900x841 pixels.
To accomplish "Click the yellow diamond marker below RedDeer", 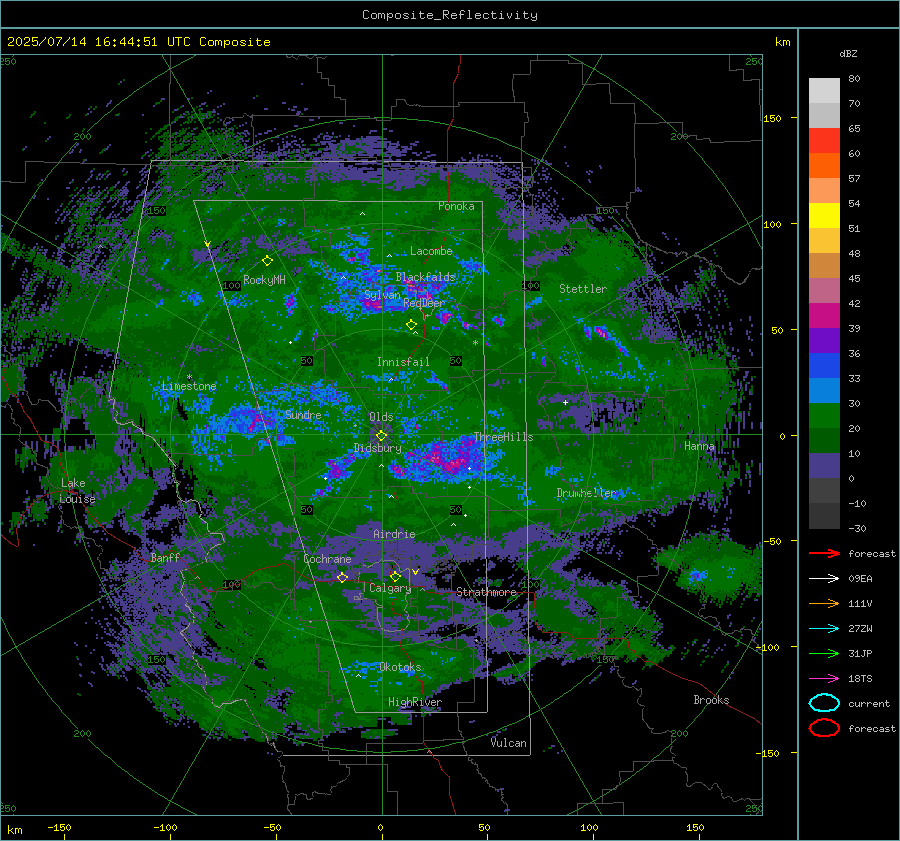I will click(411, 325).
